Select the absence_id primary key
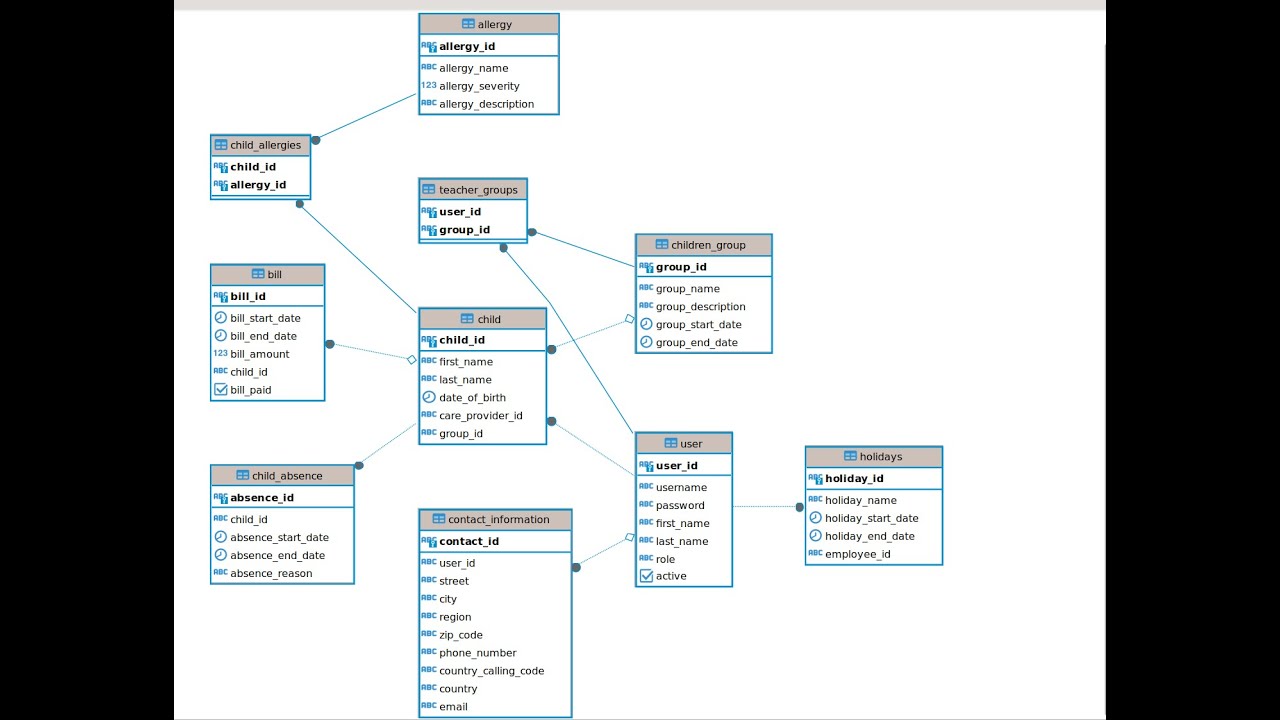The width and height of the screenshot is (1280, 720). (262, 498)
